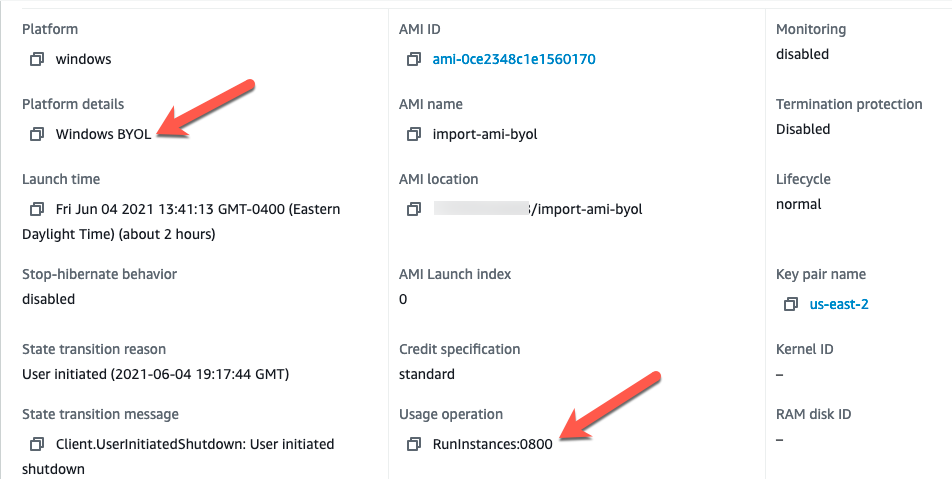Copy the State transition message text
952x479 pixels.
coord(37,444)
